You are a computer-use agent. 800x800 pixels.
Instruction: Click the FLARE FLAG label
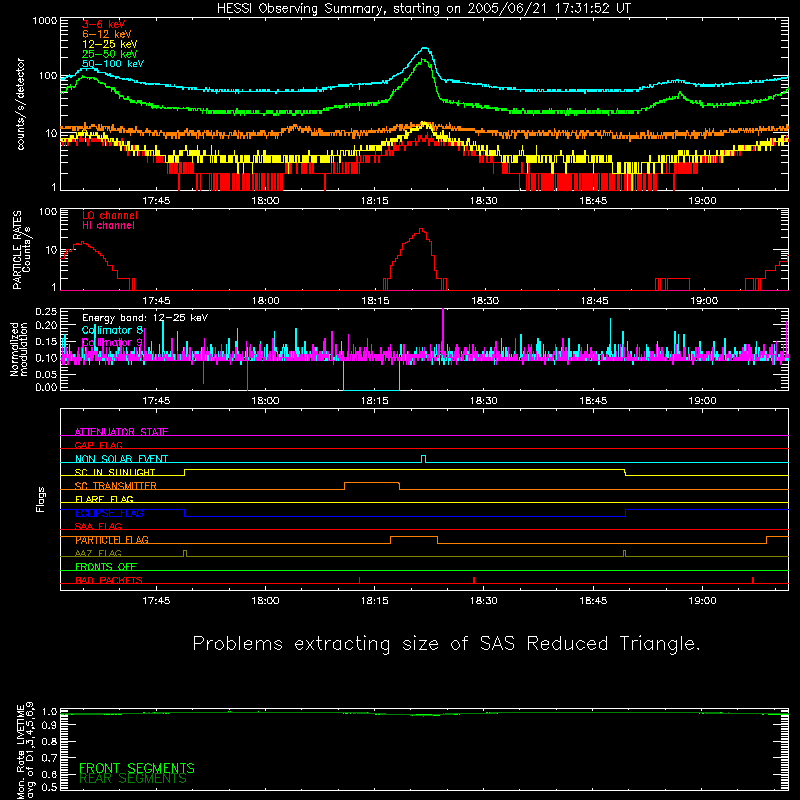pyautogui.click(x=104, y=499)
